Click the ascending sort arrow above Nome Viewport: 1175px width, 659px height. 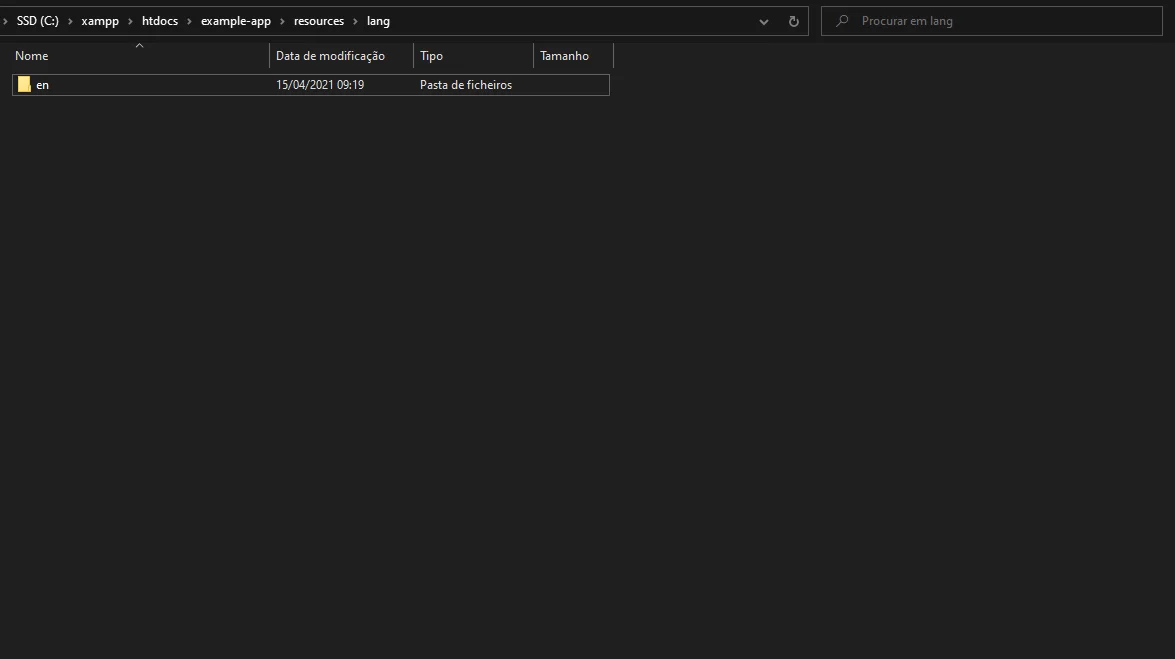(138, 46)
